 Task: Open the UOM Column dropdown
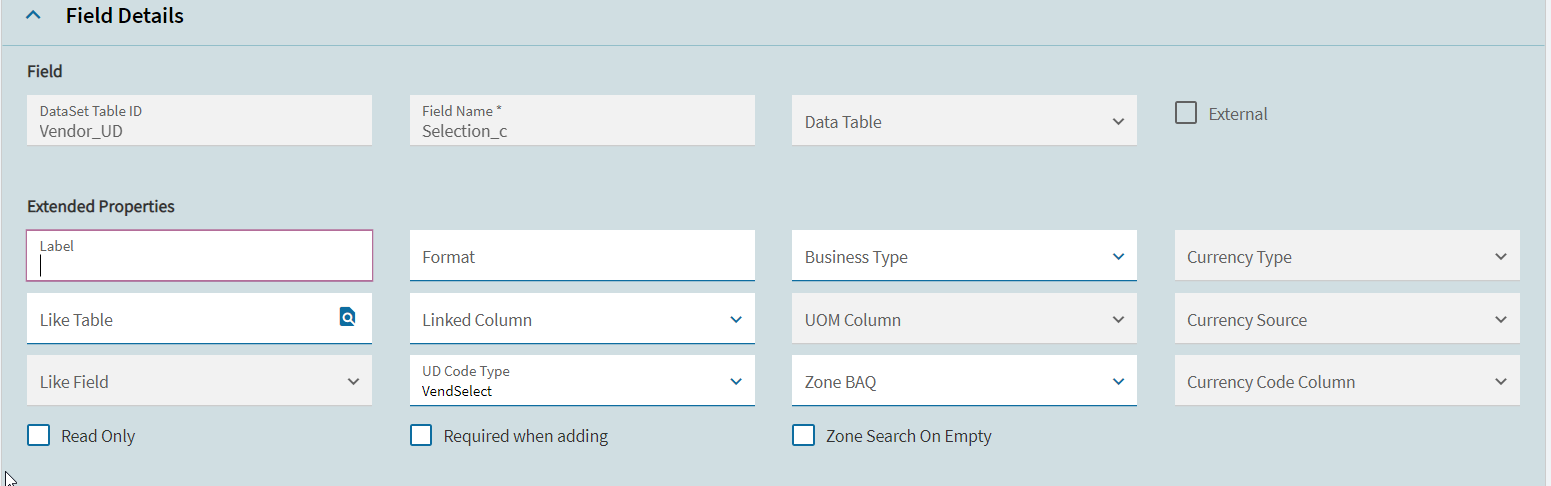point(964,319)
